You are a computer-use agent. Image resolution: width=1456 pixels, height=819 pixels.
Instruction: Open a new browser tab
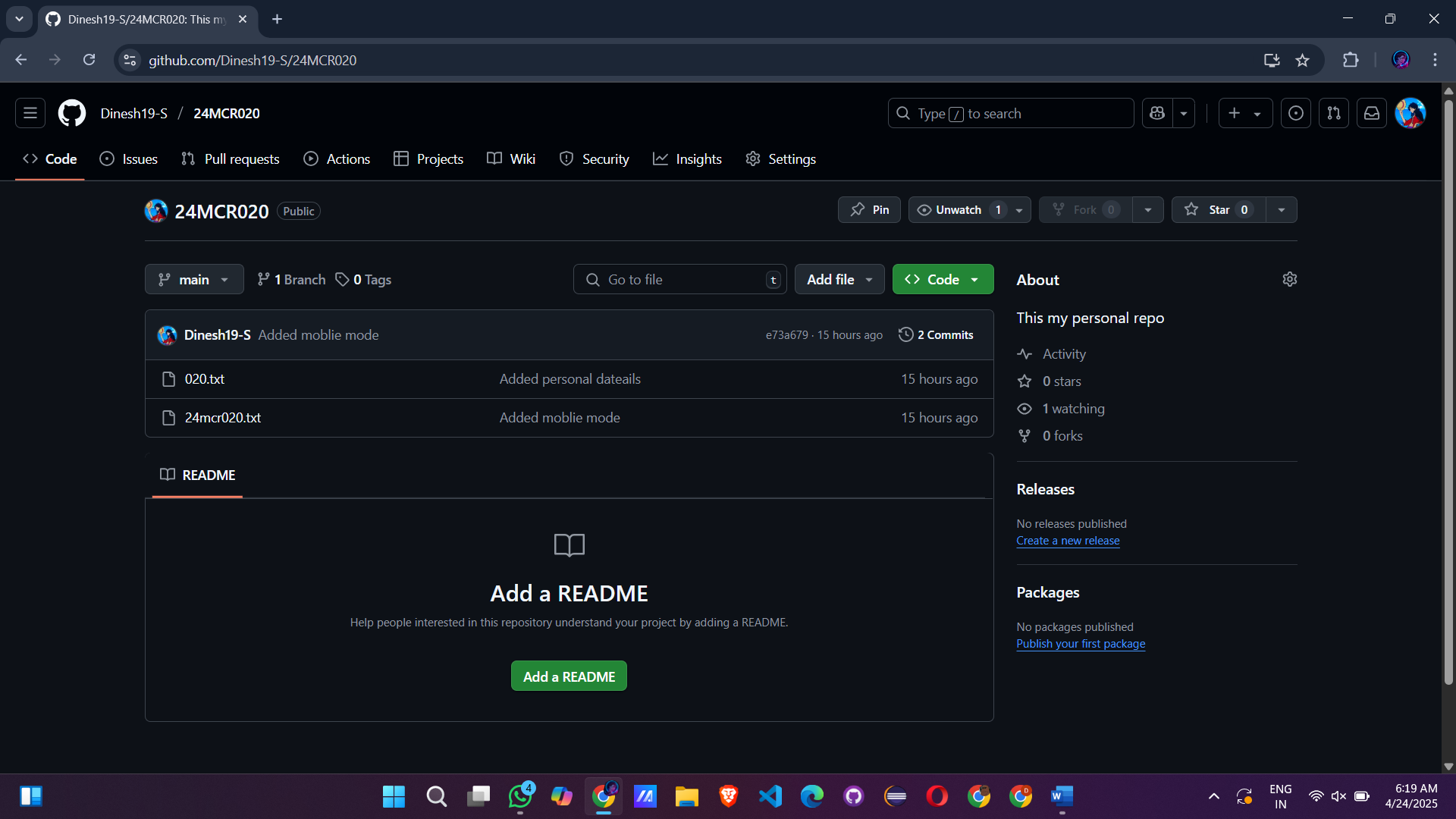[278, 19]
